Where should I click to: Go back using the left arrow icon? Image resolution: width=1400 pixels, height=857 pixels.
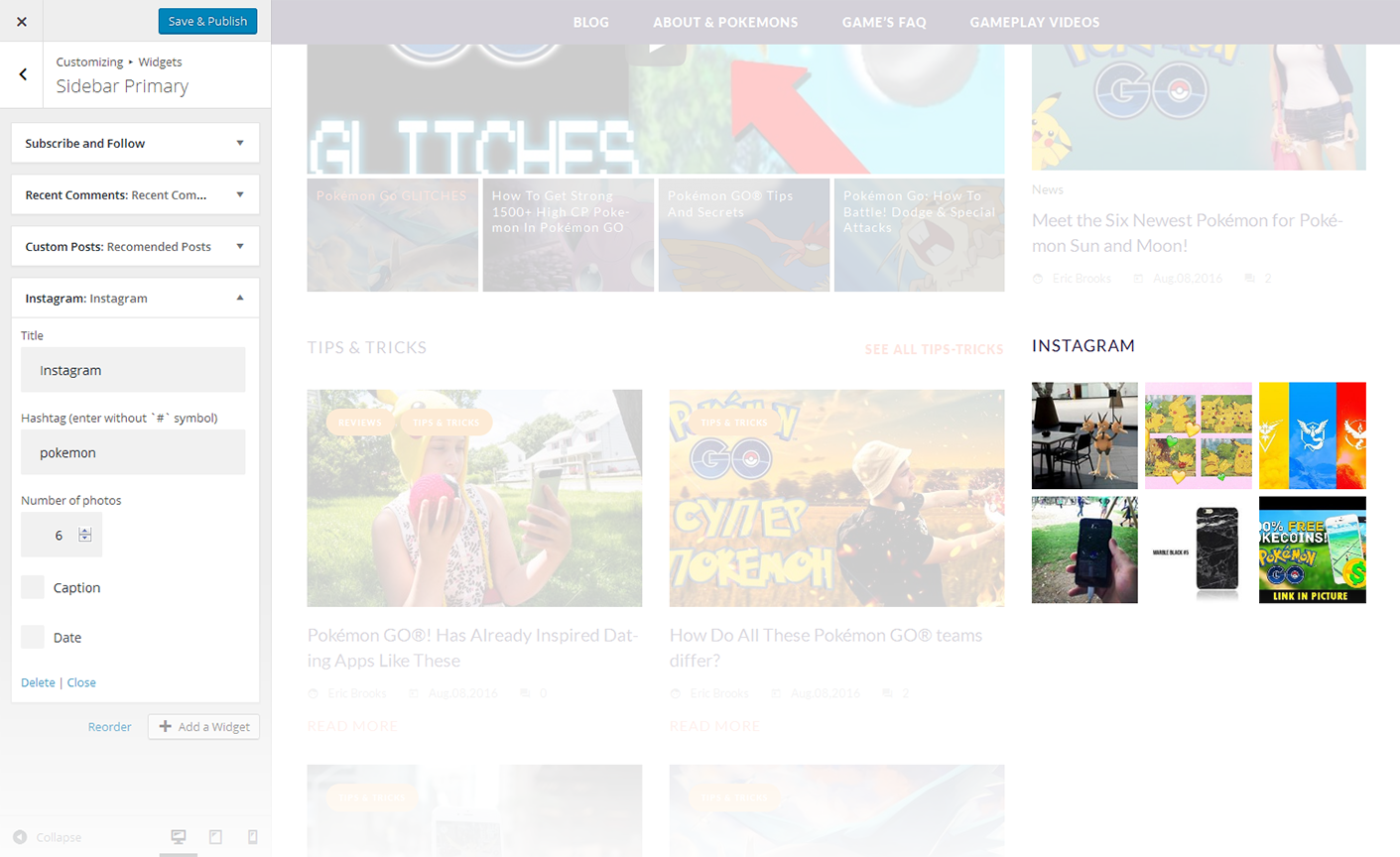pos(23,74)
